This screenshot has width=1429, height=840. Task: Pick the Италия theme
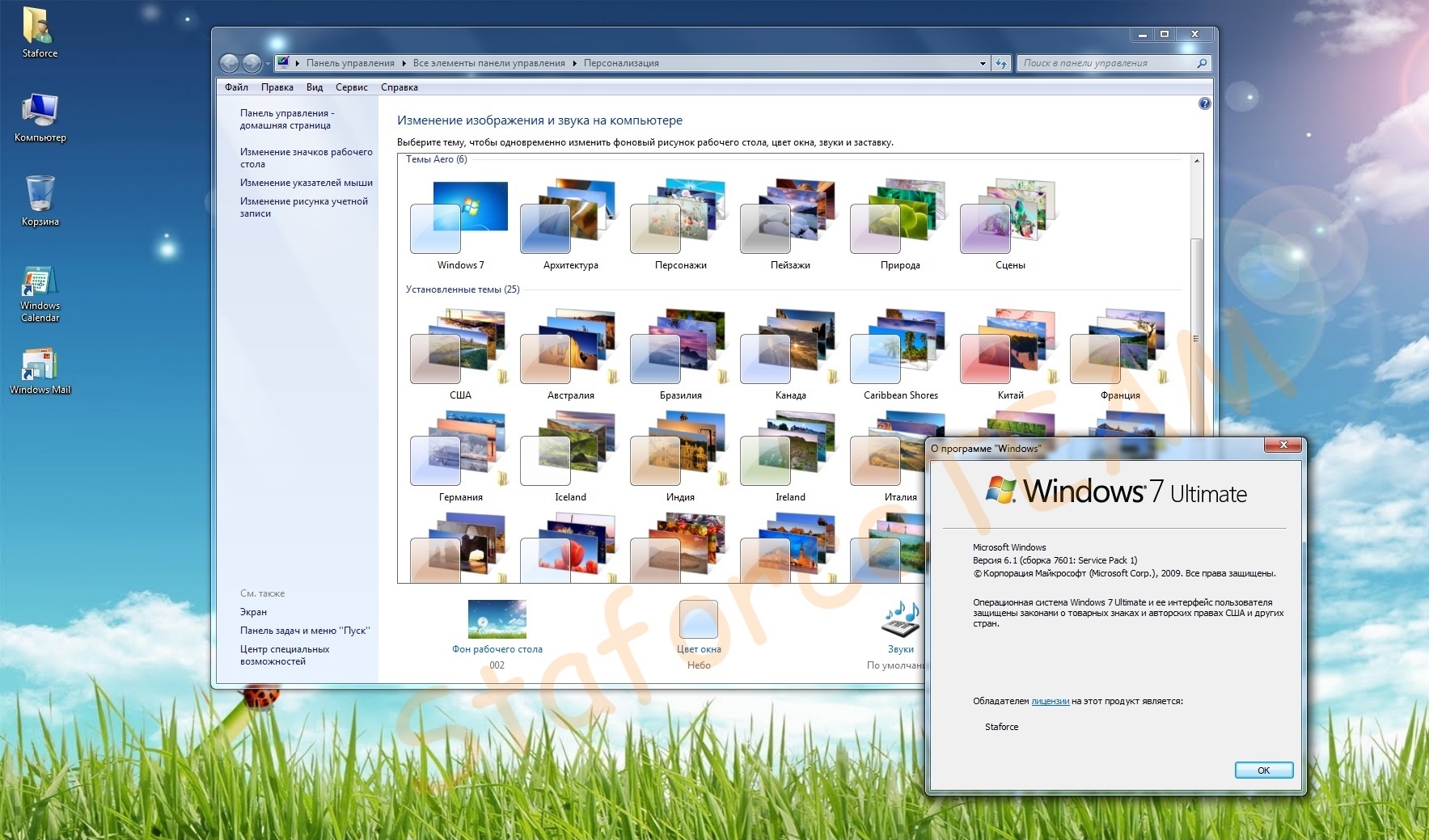tap(887, 457)
